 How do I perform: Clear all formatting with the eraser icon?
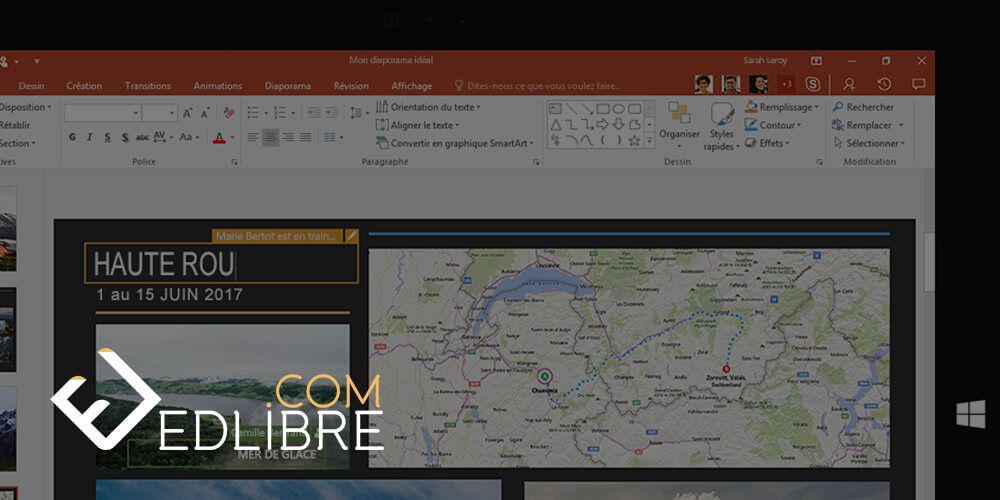[228, 114]
